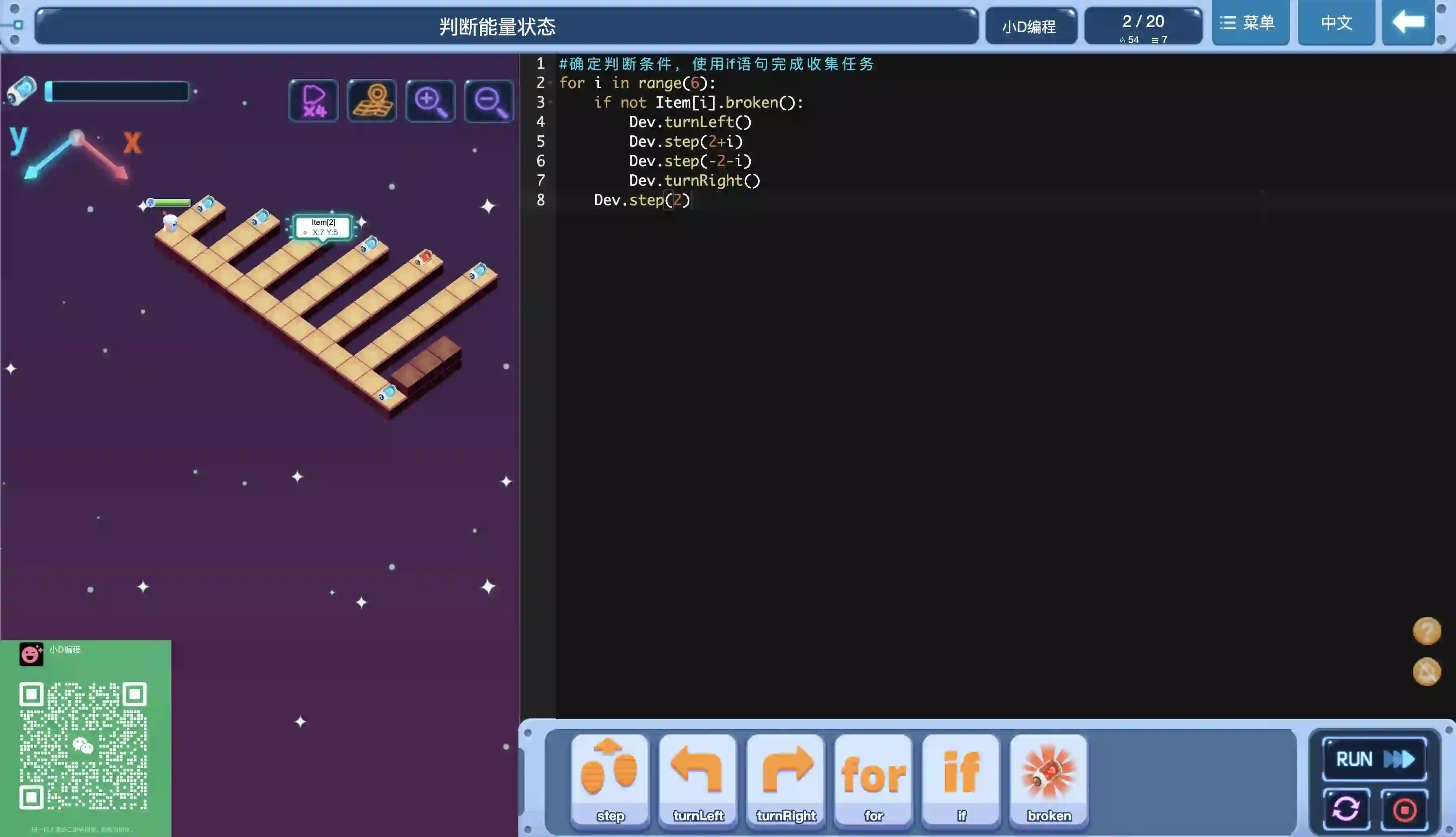Insert the if statement block
This screenshot has height=837, width=1456.
[x=961, y=778]
